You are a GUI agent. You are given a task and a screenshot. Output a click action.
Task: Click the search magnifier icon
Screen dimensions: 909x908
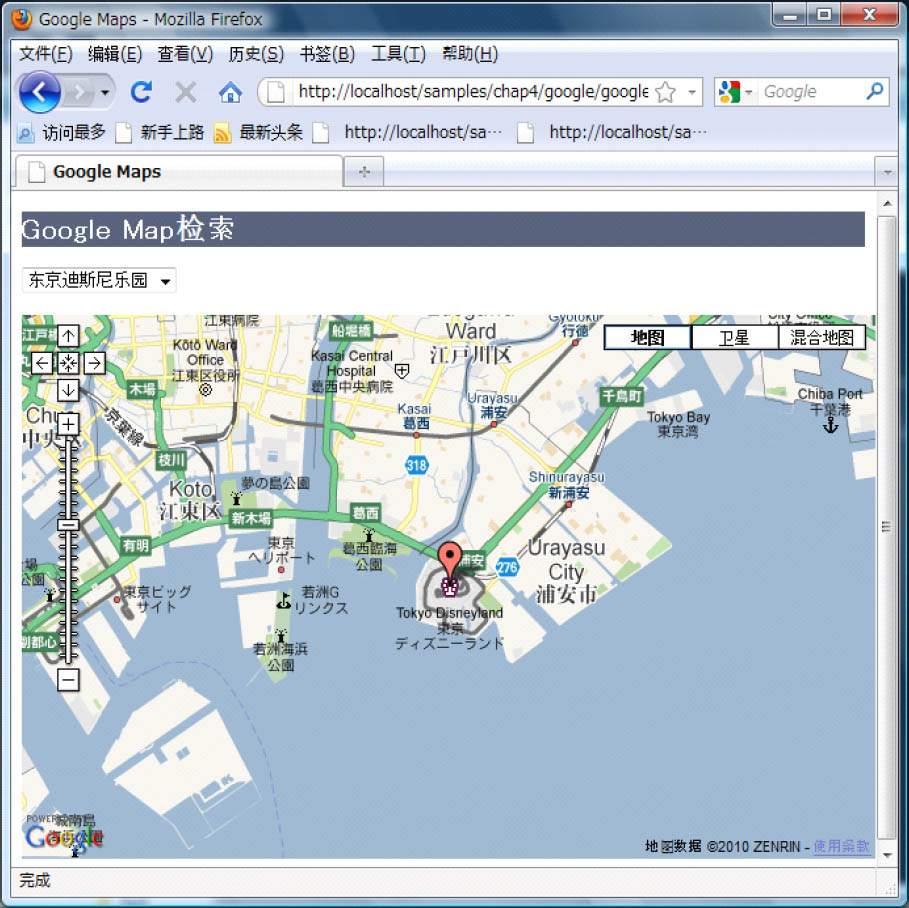coord(875,91)
